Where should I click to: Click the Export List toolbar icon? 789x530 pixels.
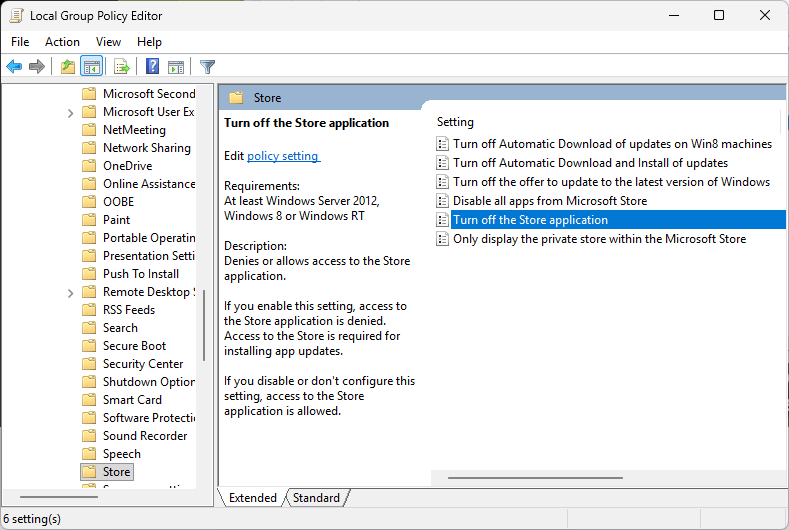point(122,66)
